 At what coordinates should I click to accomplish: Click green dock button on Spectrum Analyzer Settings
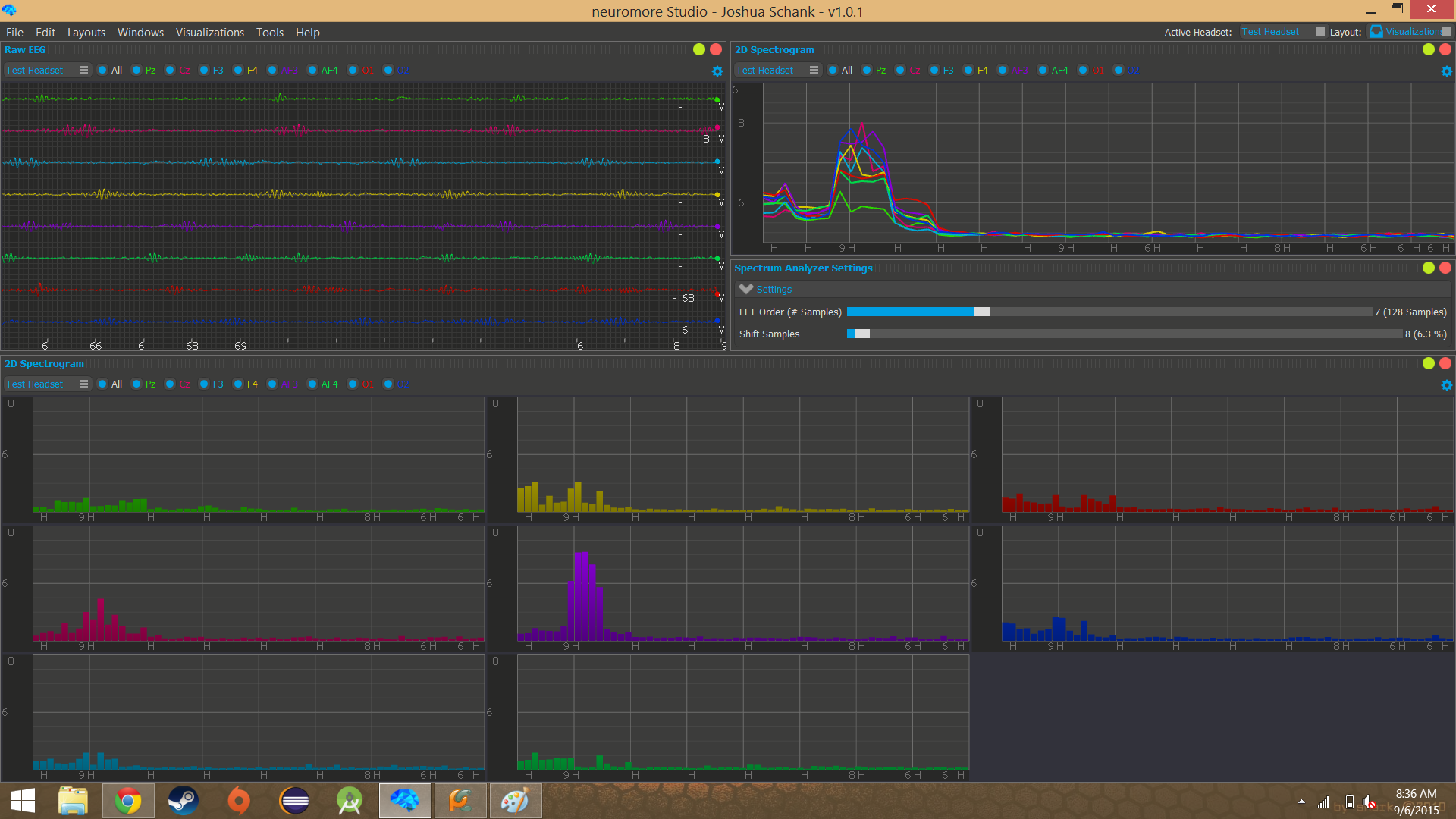coord(1429,268)
